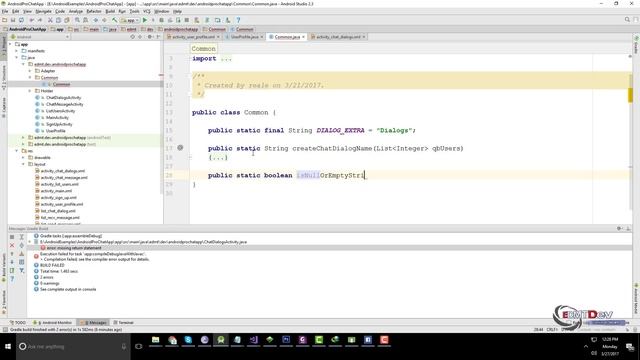Viewport: 640px width, 360px height.
Task: Open Help with the question mark toolbar icon
Action: 238,20
